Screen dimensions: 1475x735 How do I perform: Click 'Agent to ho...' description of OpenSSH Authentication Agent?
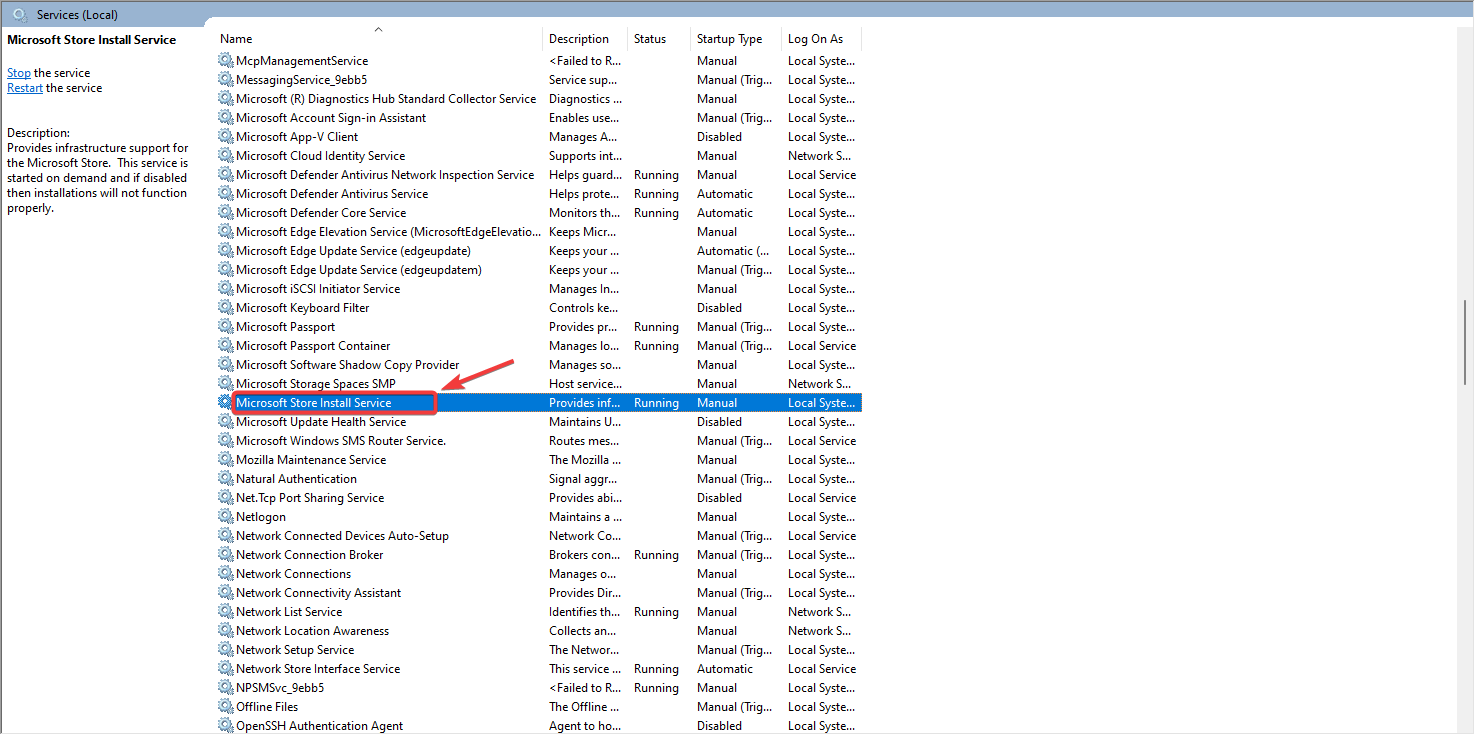point(584,726)
